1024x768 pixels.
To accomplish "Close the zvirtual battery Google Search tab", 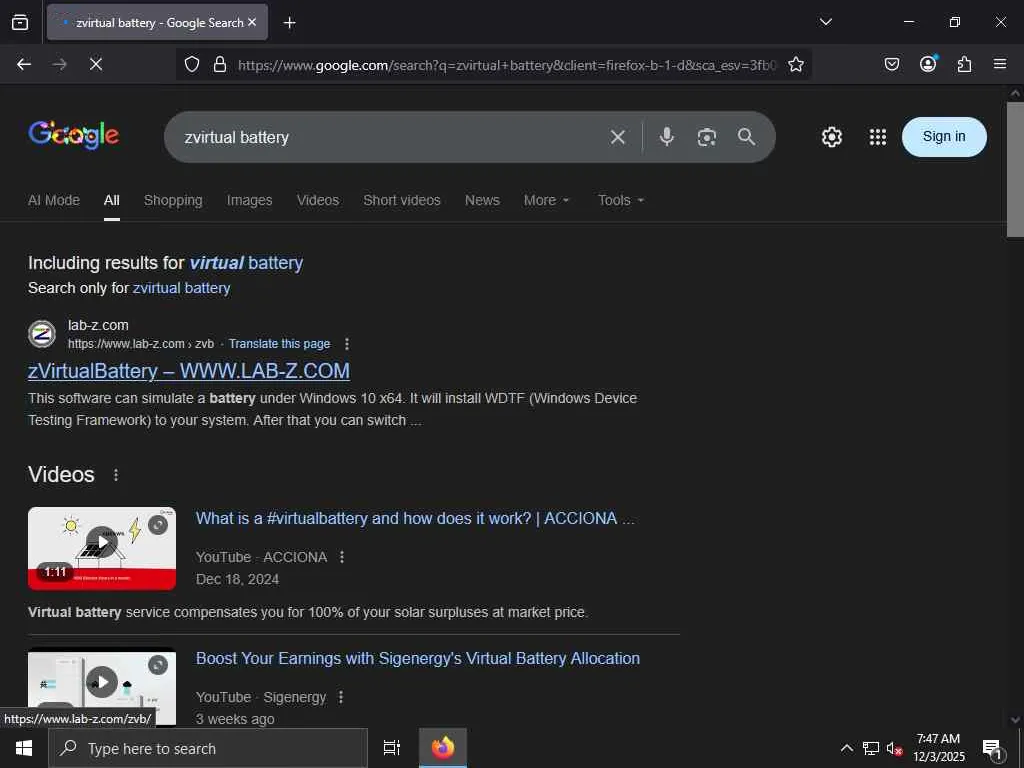I will coord(252,22).
